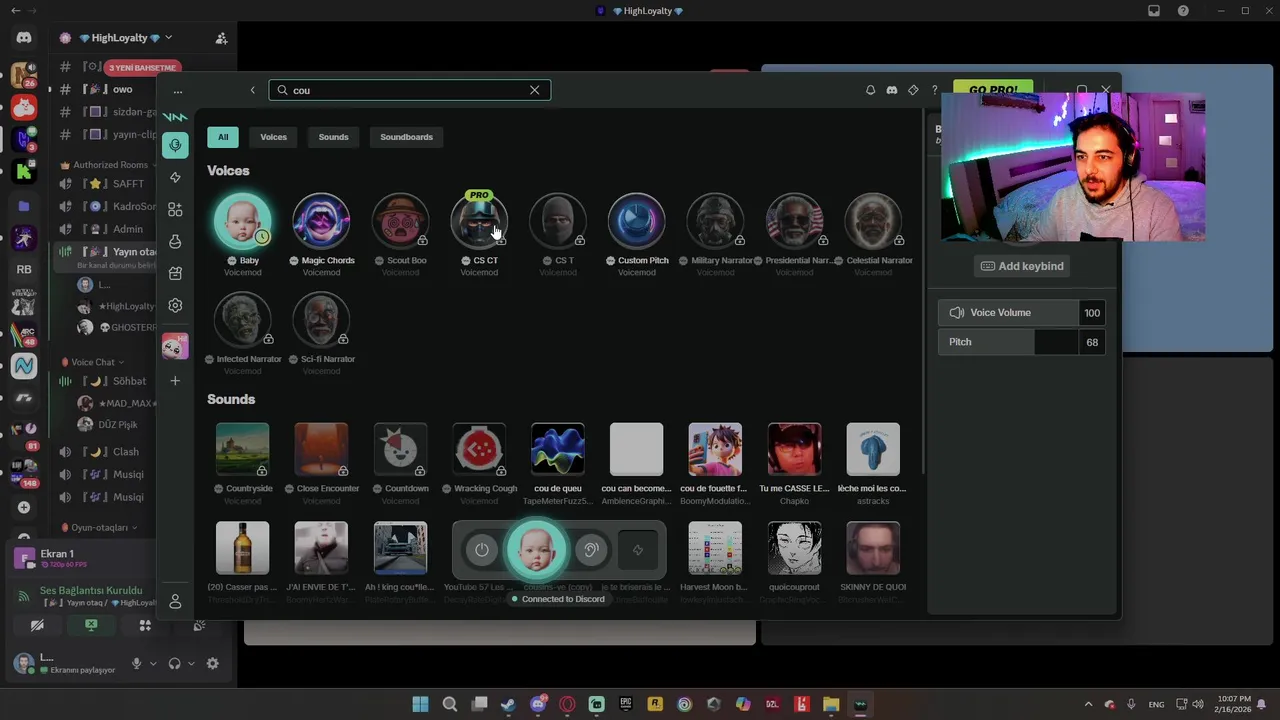Select the Infected Narrator voice

pyautogui.click(x=243, y=320)
